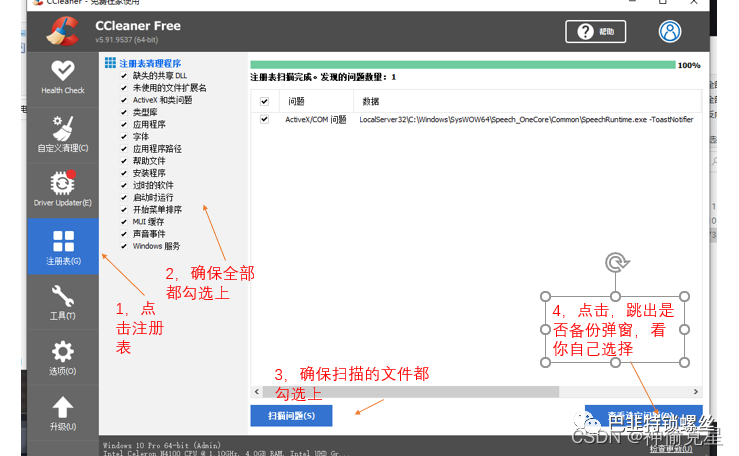Click the green scan progress bar
This screenshot has width=739, height=456.
click(x=463, y=65)
